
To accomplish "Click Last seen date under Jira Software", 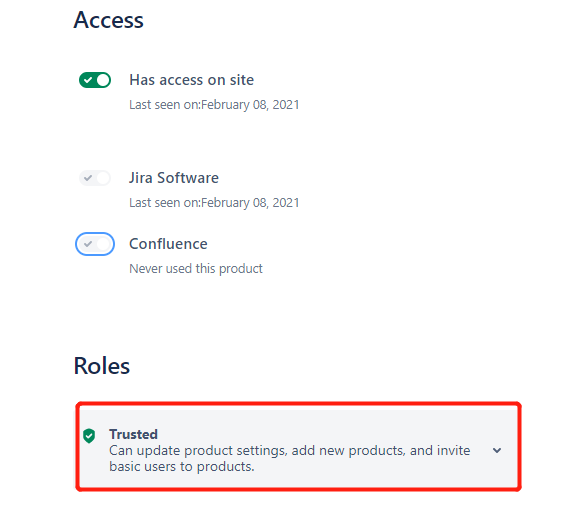I will 214,203.
